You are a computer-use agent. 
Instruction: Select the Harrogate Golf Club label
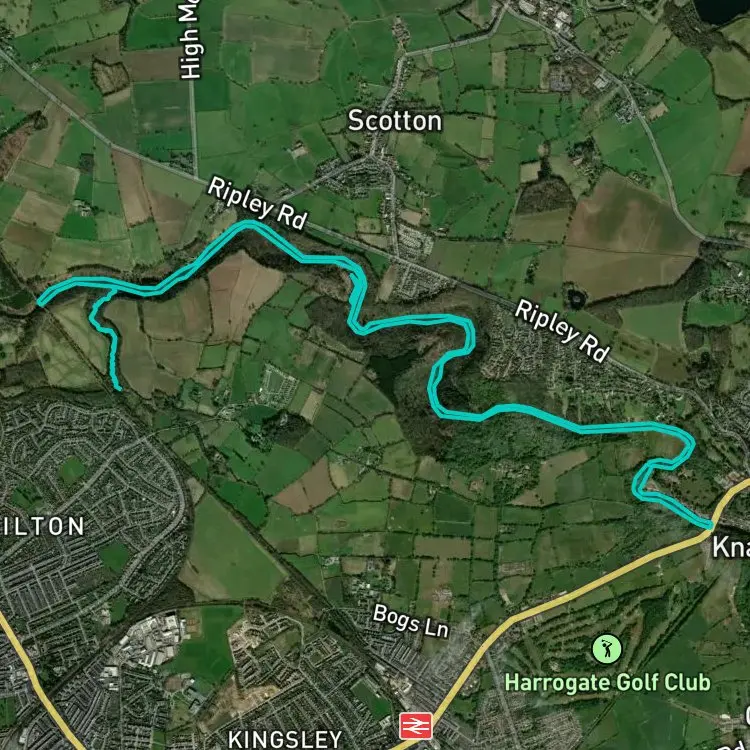click(x=607, y=683)
